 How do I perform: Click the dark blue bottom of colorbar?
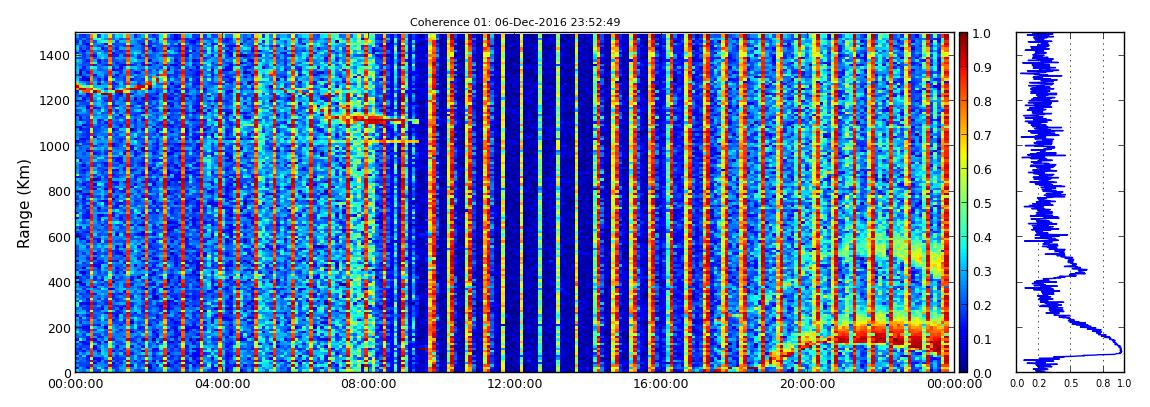click(964, 367)
